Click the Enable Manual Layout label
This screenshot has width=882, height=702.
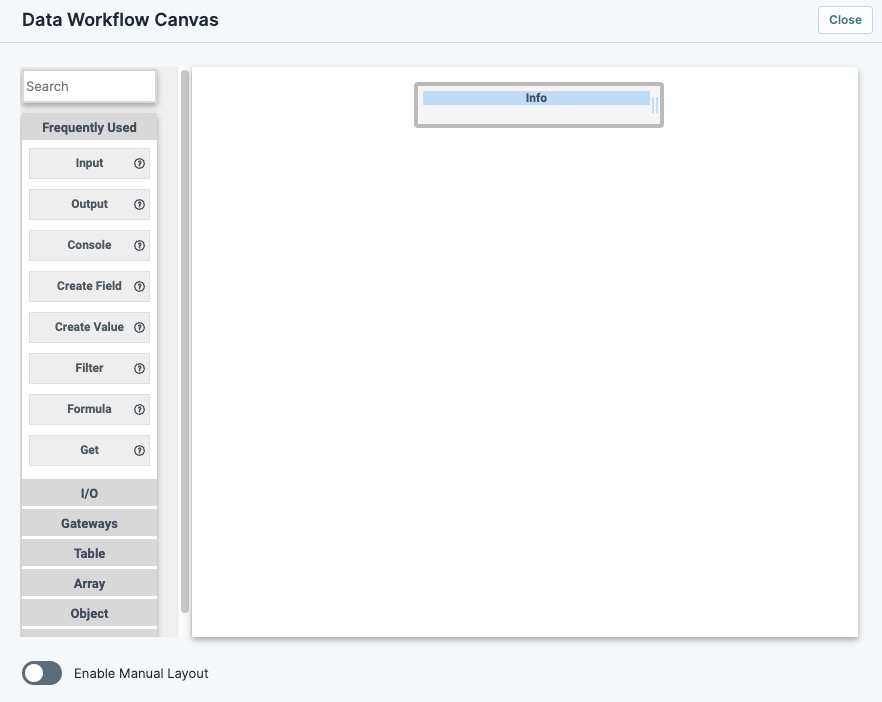click(141, 673)
